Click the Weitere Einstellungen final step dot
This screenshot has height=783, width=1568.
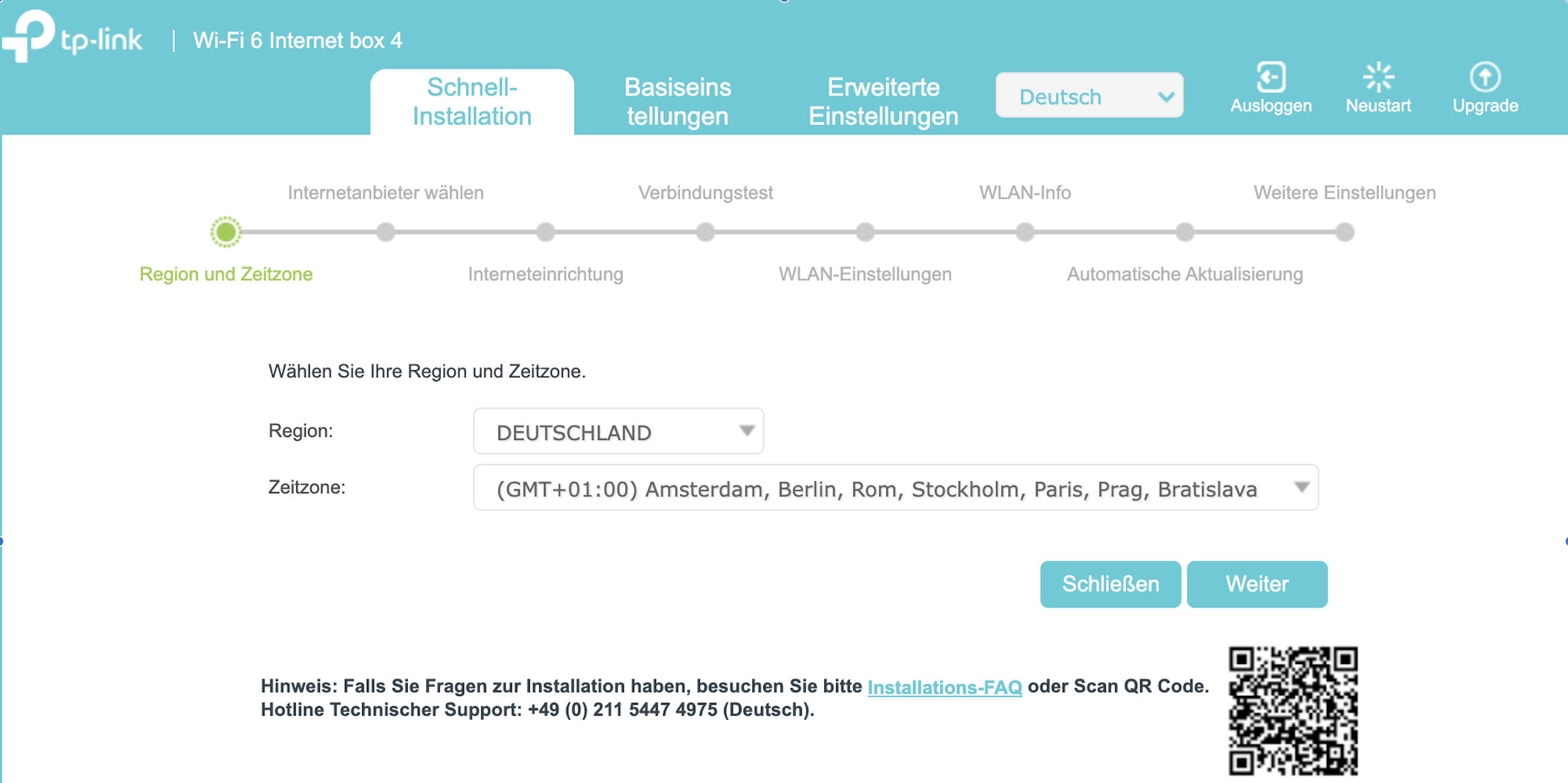coord(1345,232)
